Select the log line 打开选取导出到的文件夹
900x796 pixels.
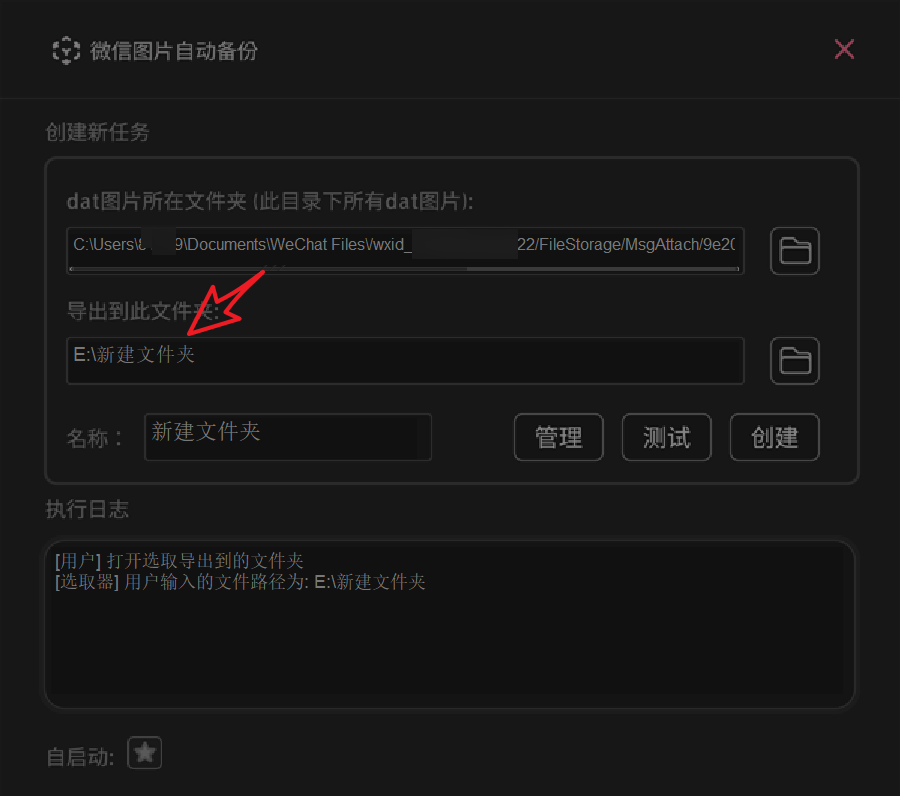[x=179, y=560]
